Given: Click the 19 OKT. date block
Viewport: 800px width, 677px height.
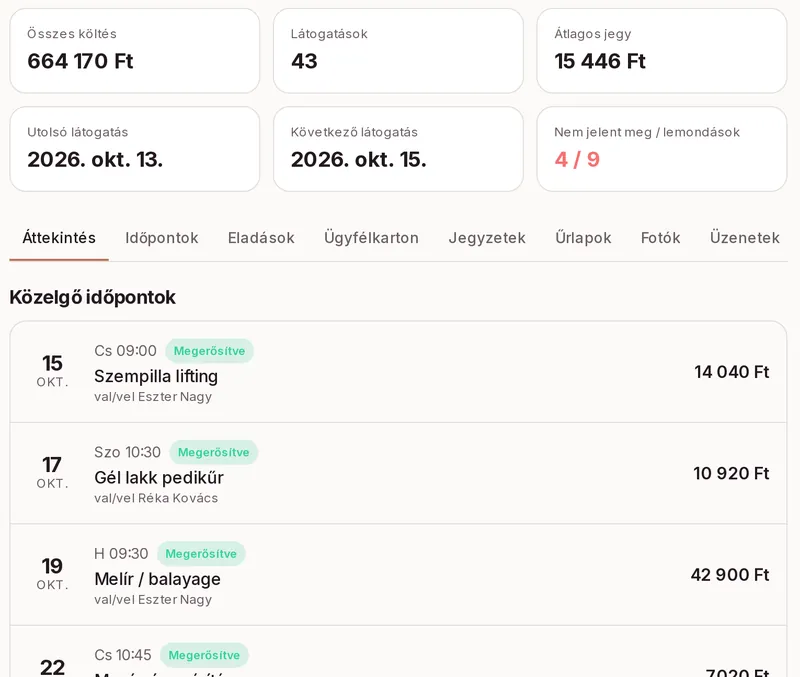Looking at the screenshot, I should pos(52,574).
